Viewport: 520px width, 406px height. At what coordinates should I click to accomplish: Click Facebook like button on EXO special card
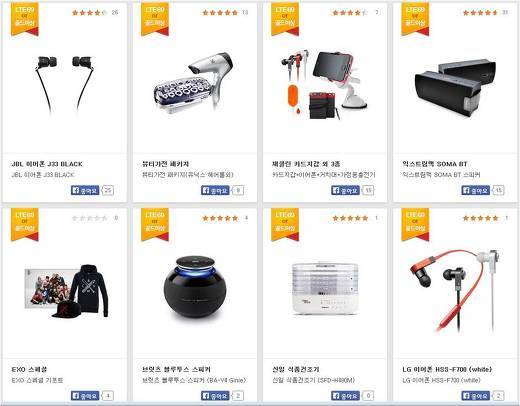85,396
